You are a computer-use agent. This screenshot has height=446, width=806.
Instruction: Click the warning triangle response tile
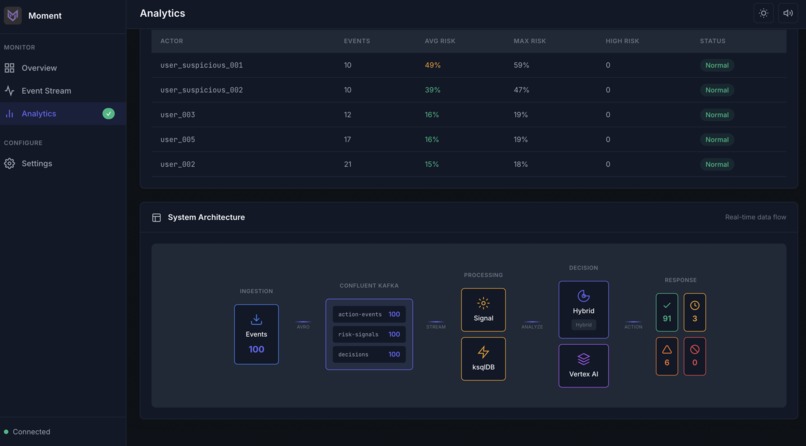667,356
